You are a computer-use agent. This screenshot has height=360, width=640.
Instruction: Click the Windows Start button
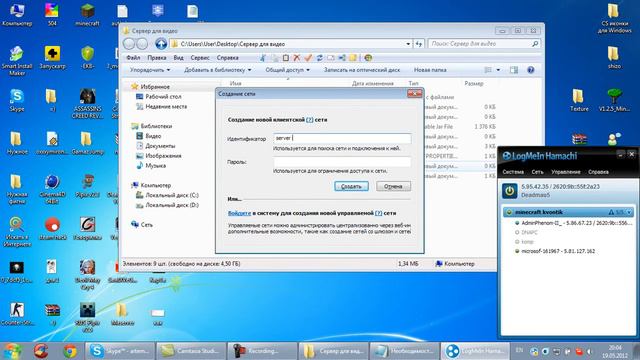click(x=12, y=351)
